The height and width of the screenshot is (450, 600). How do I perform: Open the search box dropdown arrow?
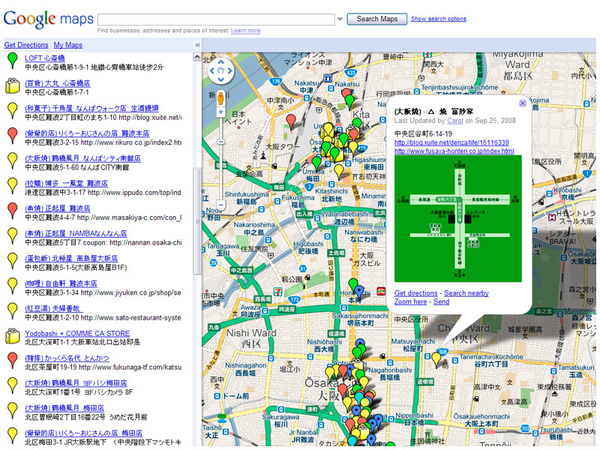coord(340,19)
